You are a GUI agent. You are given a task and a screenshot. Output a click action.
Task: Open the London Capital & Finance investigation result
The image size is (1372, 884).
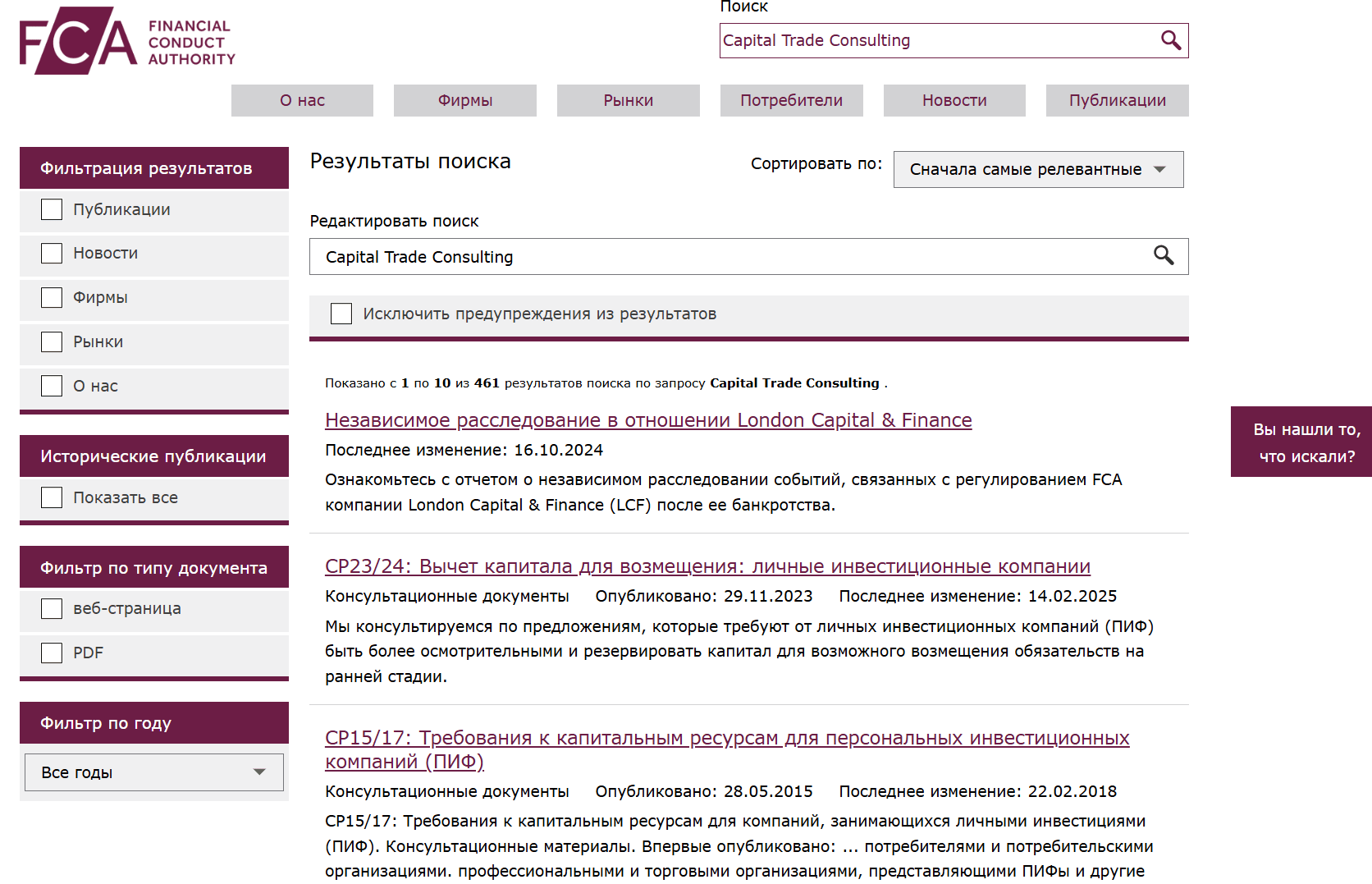click(x=648, y=420)
